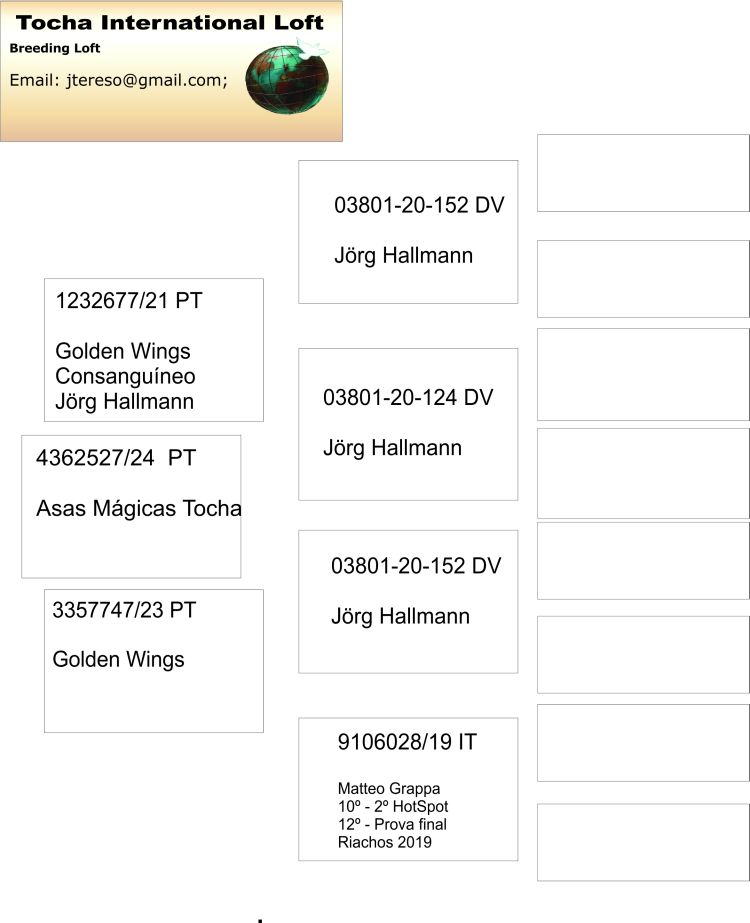Image resolution: width=750 pixels, height=923 pixels.
Task: Select the uppermost 03801-20-152 DV ring number
Action: pyautogui.click(x=419, y=205)
